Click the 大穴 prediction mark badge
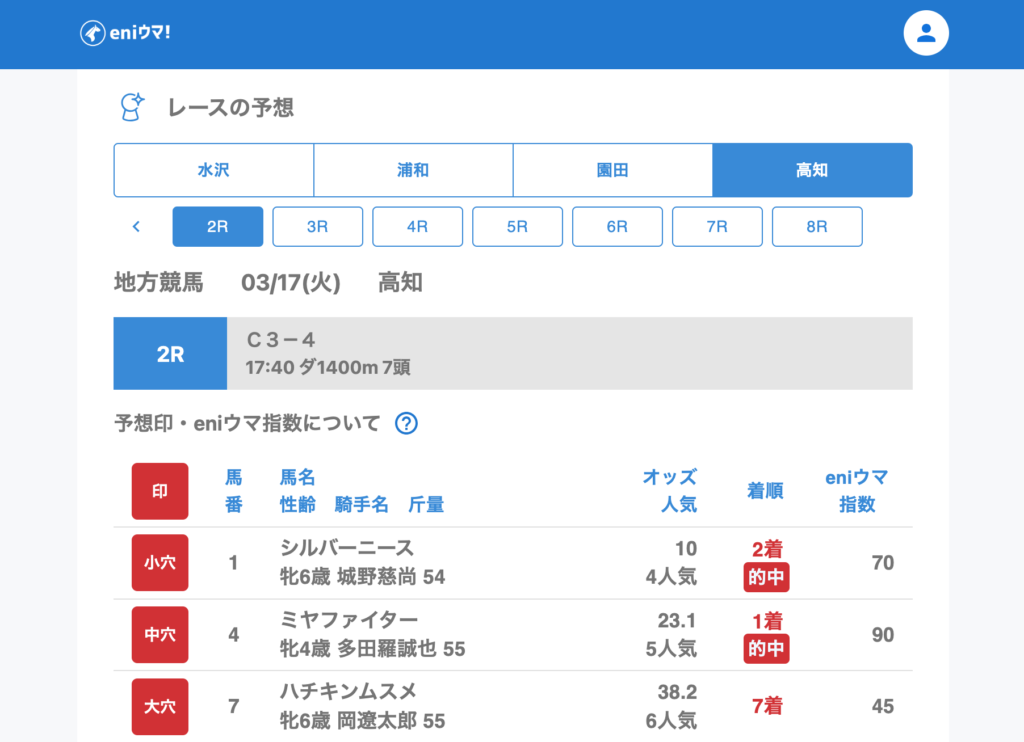The height and width of the screenshot is (742, 1024). [x=160, y=707]
